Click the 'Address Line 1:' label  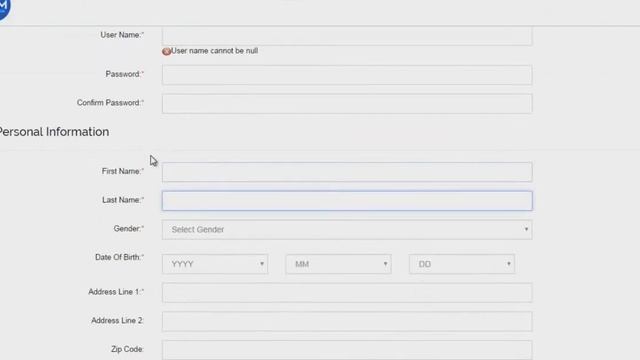pos(116,292)
